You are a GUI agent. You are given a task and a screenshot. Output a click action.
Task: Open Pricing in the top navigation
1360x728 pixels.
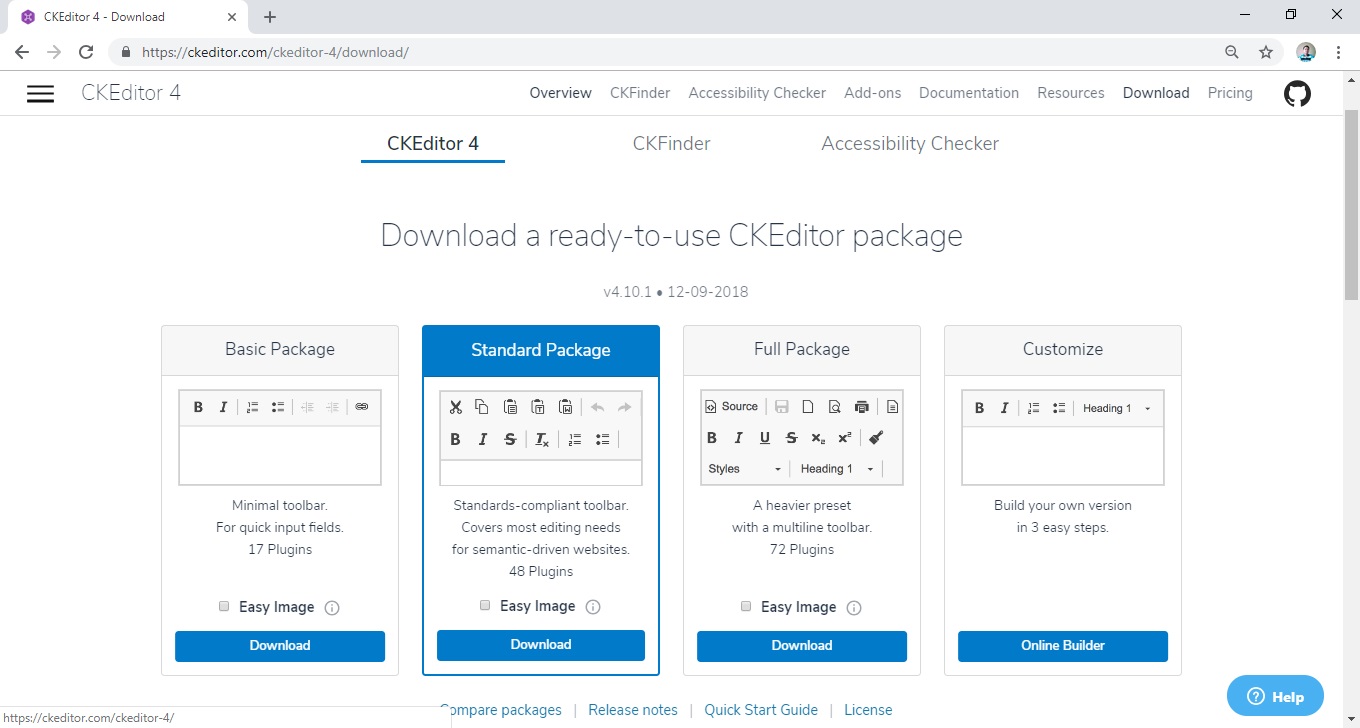coord(1229,93)
